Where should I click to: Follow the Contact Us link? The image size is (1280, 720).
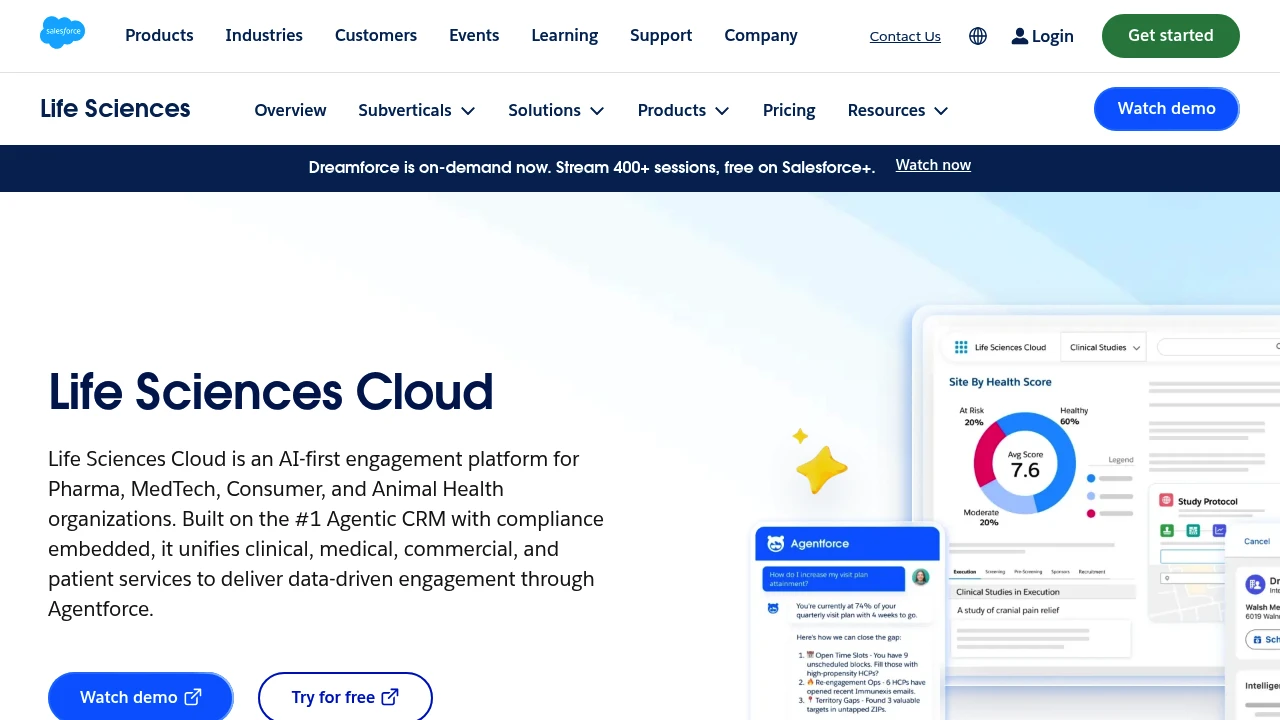pos(905,36)
